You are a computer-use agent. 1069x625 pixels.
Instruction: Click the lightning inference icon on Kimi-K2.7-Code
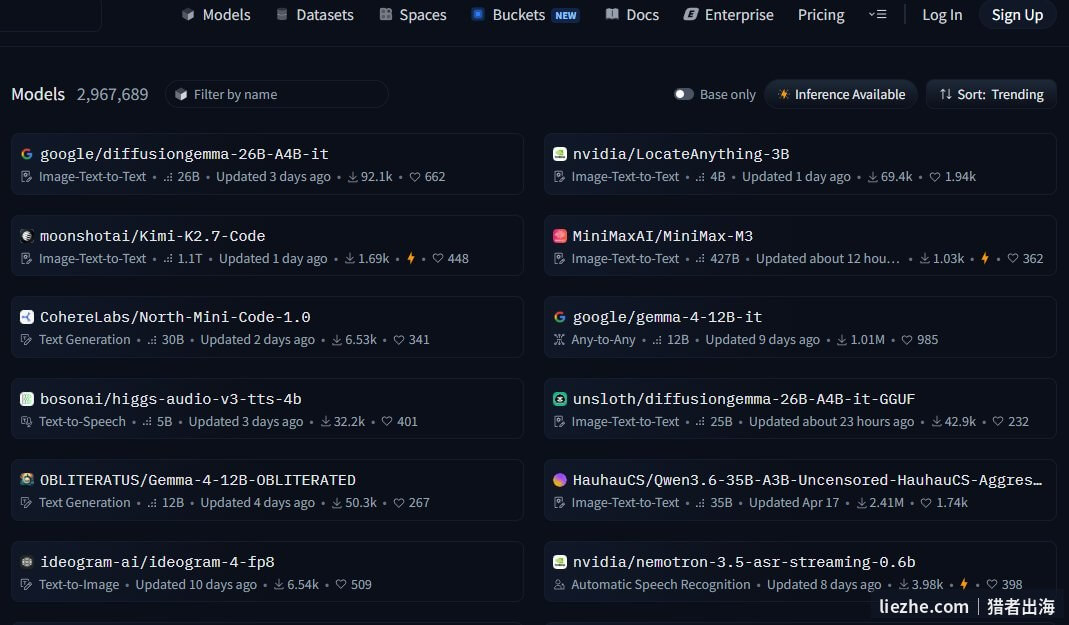click(411, 258)
